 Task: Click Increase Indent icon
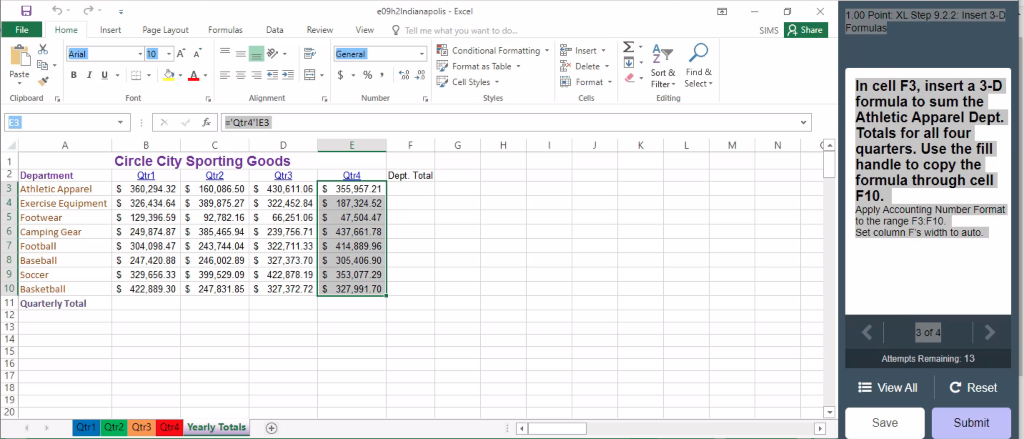coord(288,75)
